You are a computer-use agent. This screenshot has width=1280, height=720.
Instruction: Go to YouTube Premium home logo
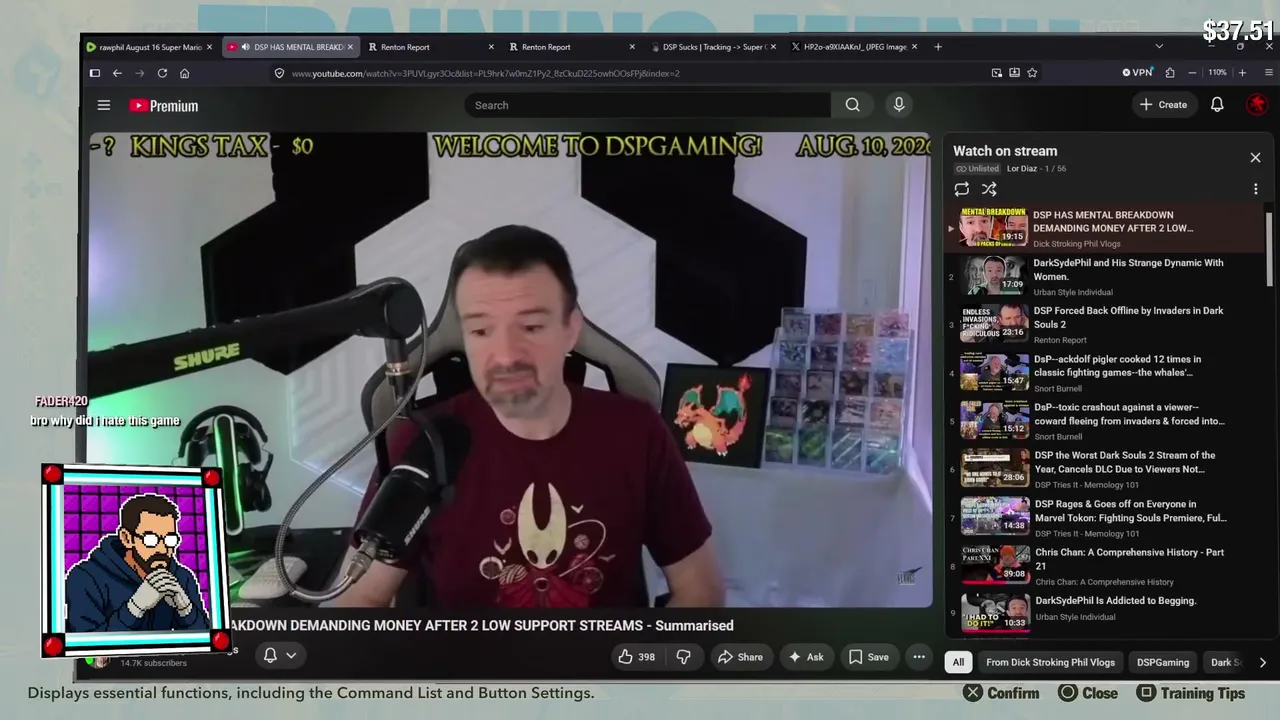[164, 106]
